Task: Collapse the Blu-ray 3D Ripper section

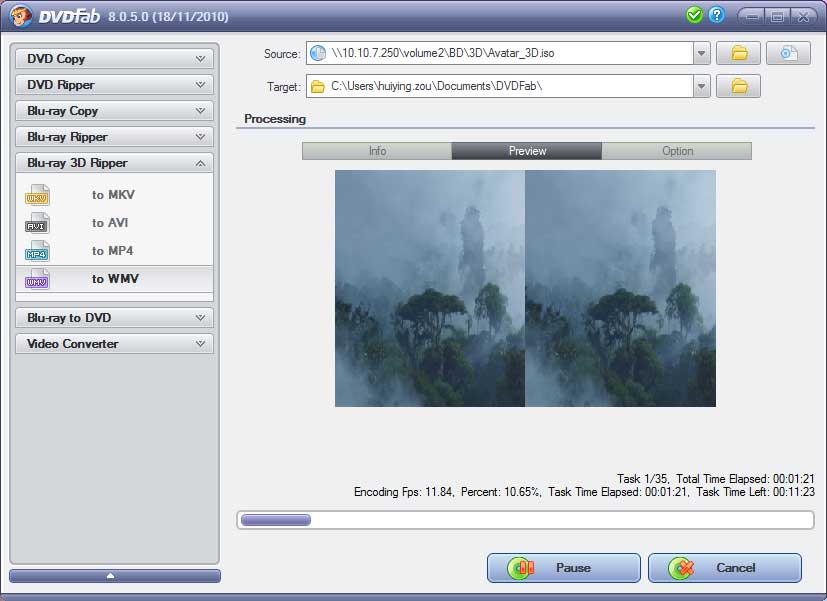Action: [x=114, y=163]
